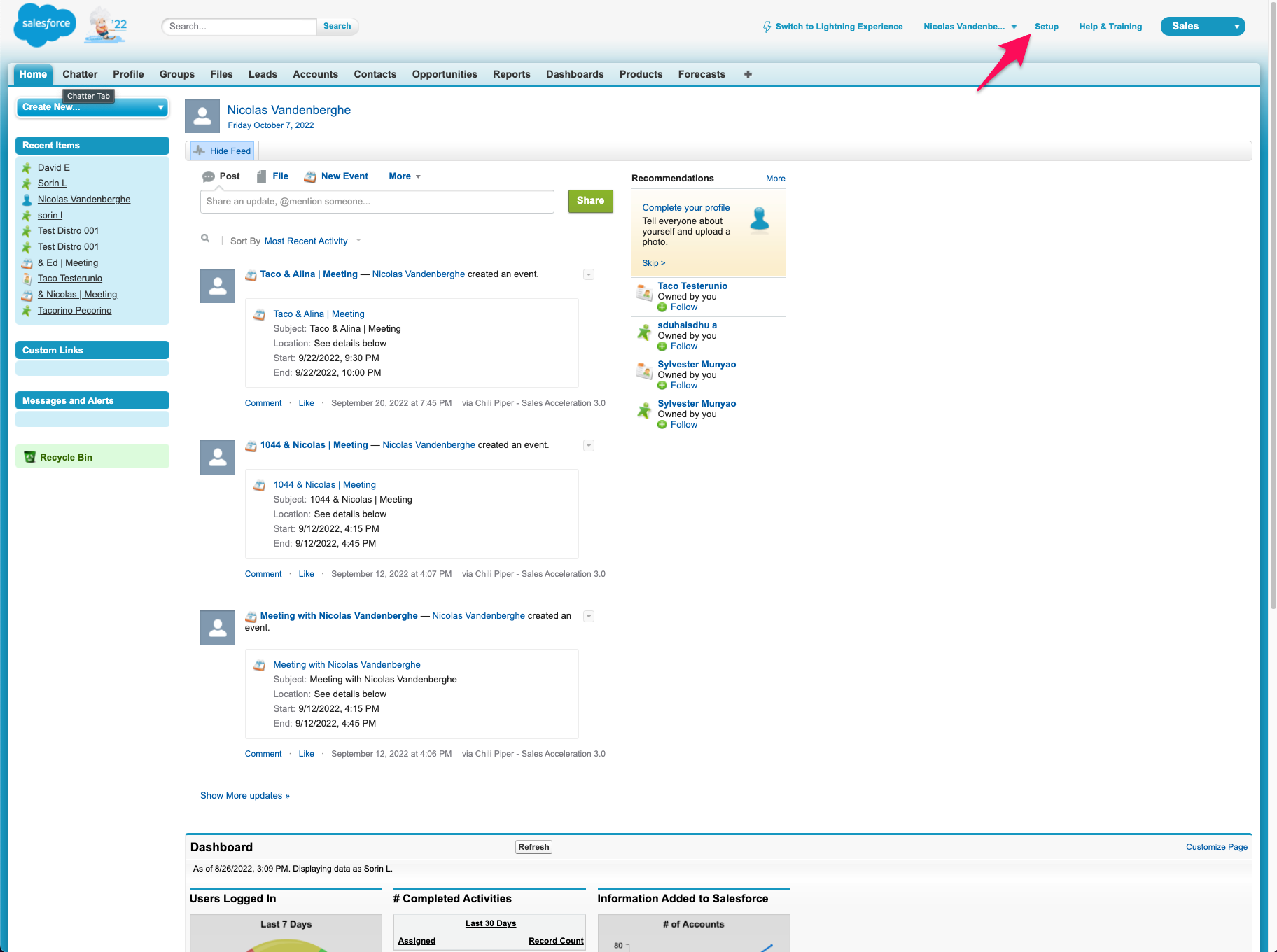The width and height of the screenshot is (1277, 952).
Task: Toggle the Hide Feed button
Action: (223, 150)
